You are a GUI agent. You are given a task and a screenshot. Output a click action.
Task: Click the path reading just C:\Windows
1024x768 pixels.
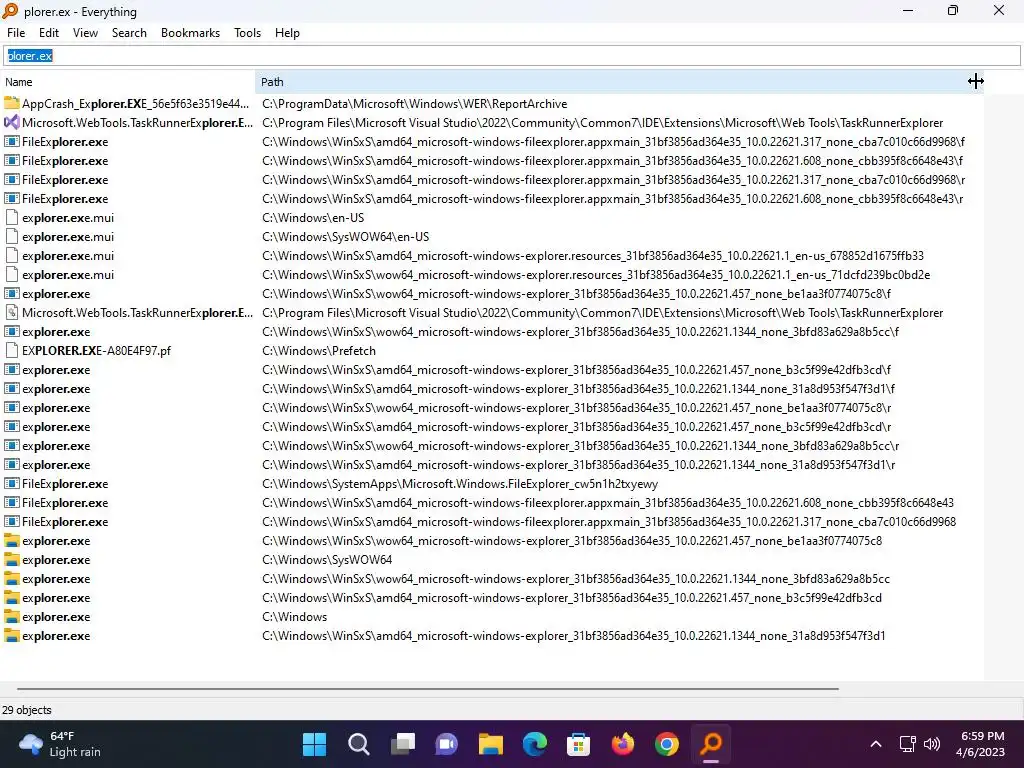295,616
